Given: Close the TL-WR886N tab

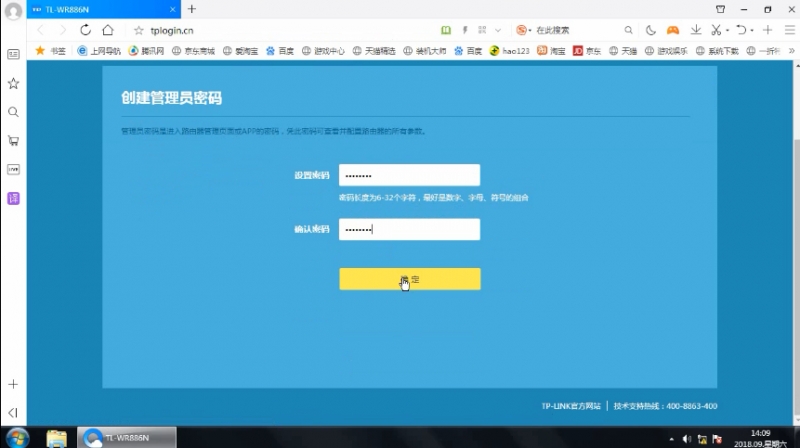Looking at the screenshot, I should tap(172, 9).
